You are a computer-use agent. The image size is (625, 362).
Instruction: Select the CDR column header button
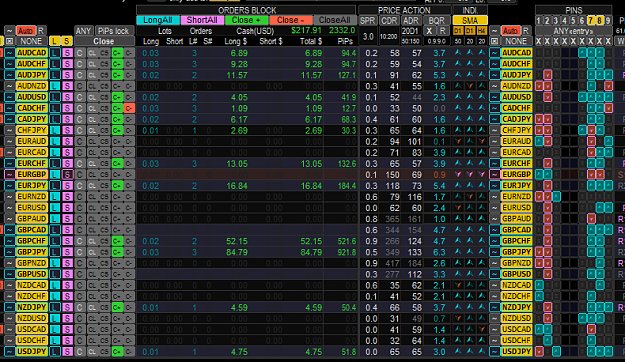click(x=389, y=20)
